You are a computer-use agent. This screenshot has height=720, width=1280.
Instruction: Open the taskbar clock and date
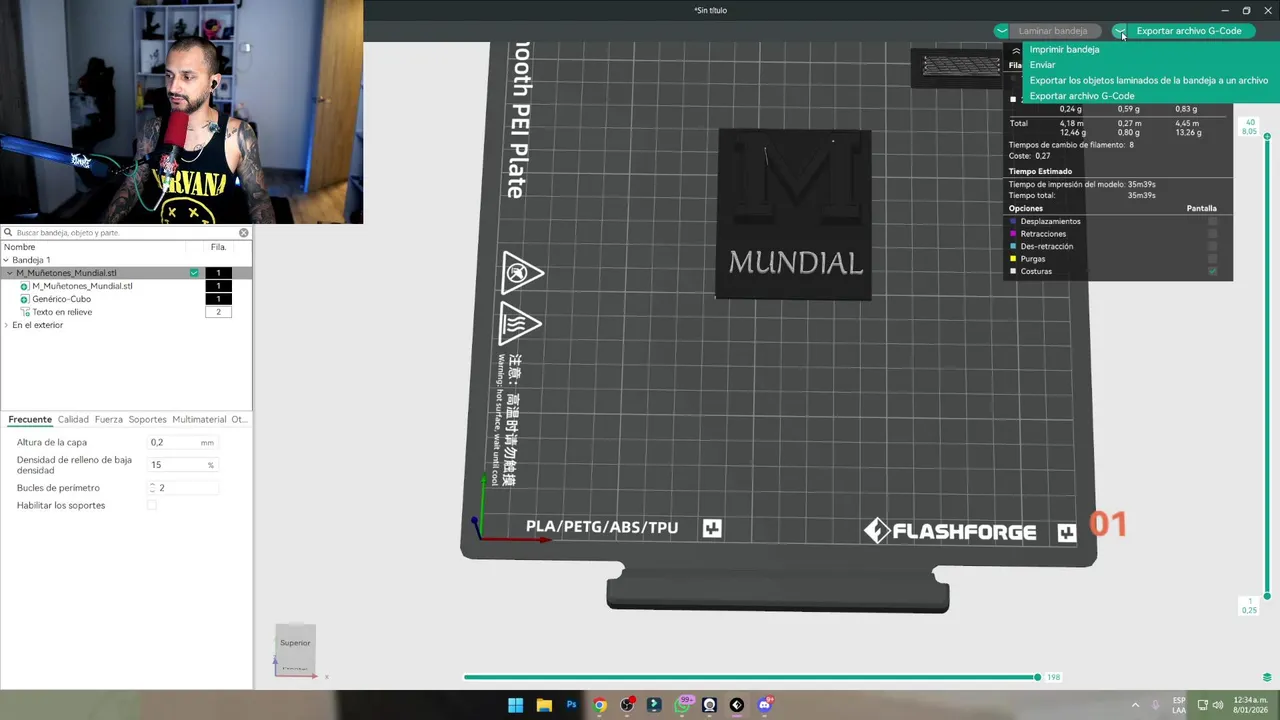[x=1251, y=705]
